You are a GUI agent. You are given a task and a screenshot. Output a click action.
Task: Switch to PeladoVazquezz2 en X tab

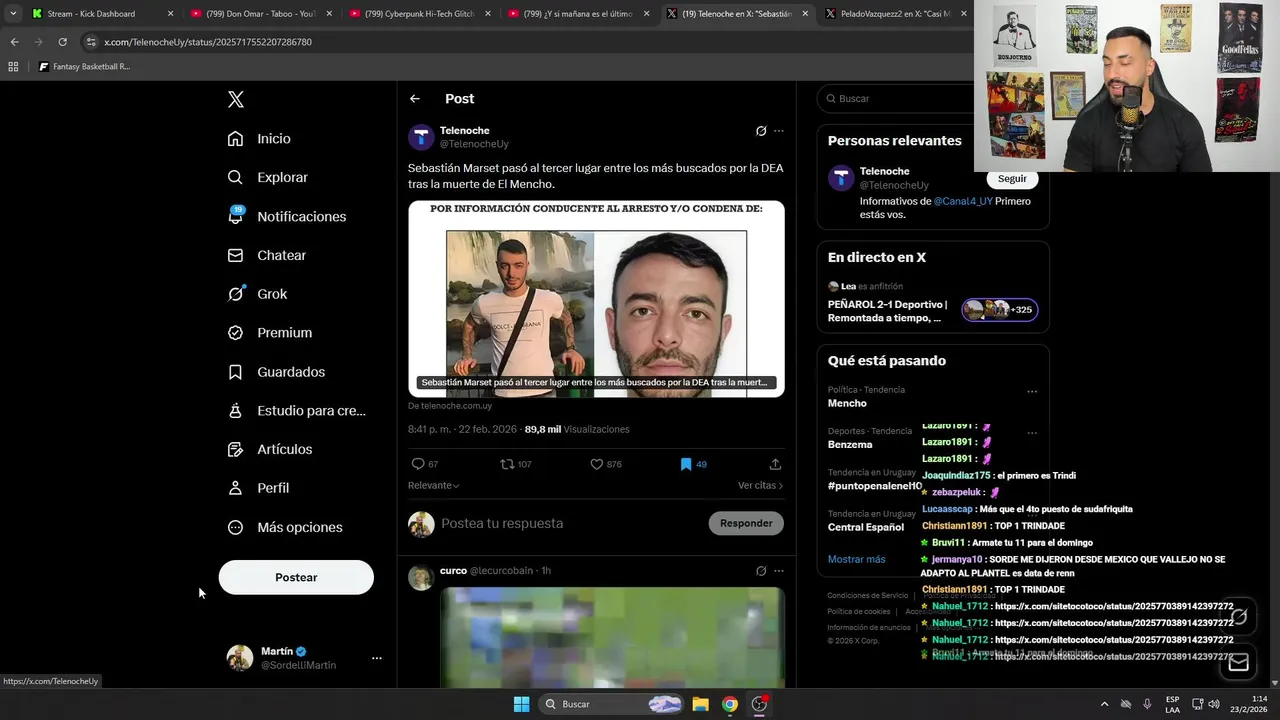[x=895, y=14]
